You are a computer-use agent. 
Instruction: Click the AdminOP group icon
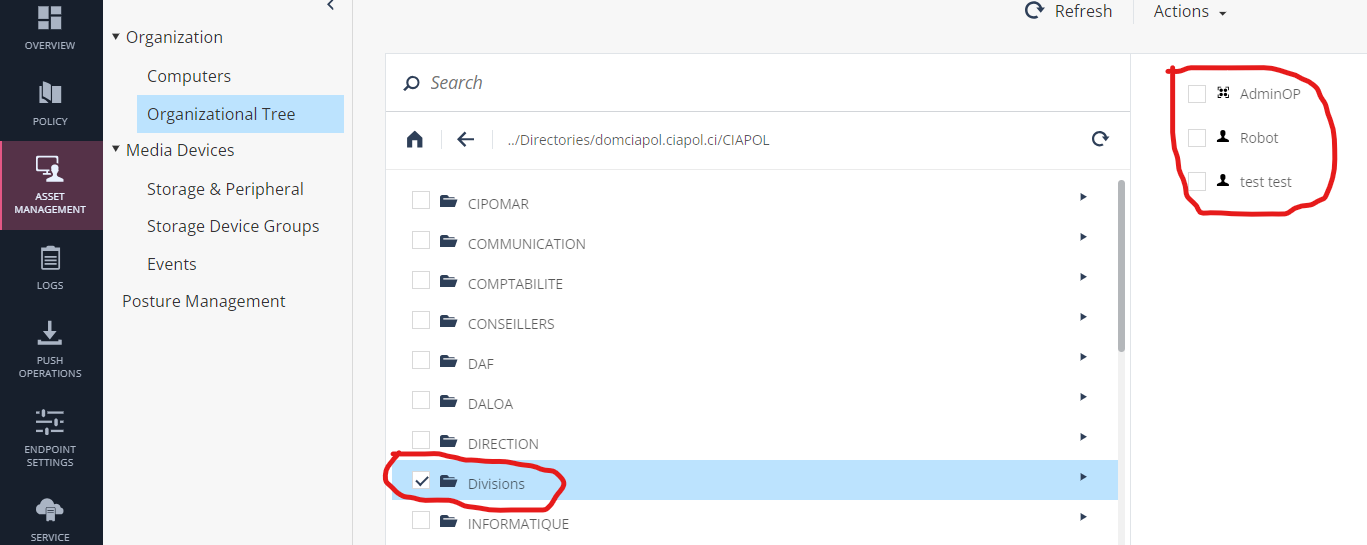tap(1223, 93)
